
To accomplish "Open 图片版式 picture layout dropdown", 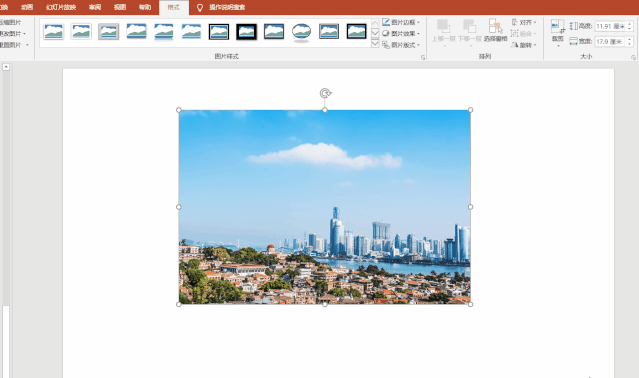I will (x=401, y=45).
